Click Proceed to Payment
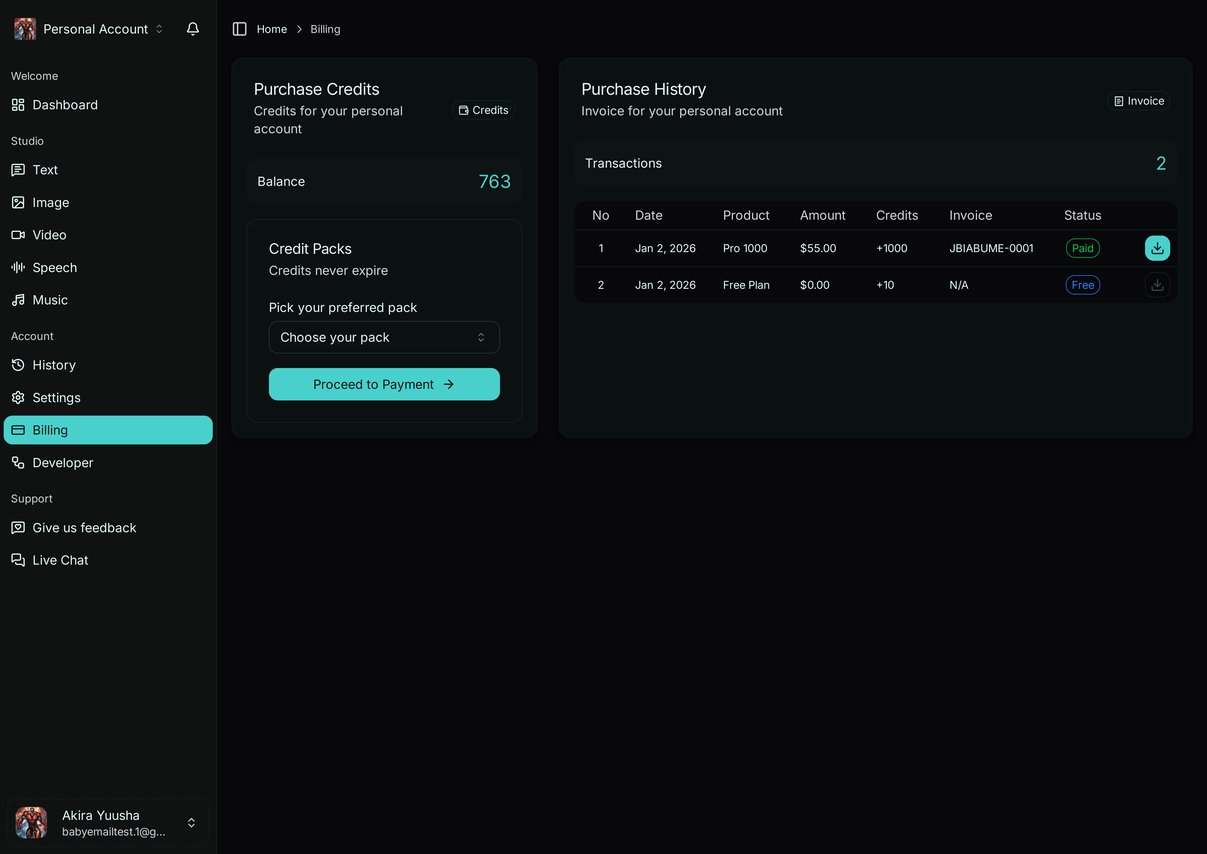1207x854 pixels. 384,384
